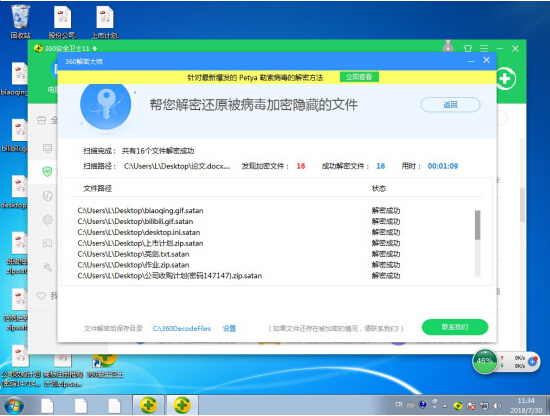The width and height of the screenshot is (550, 416).
Task: Click the 返回 button
Action: pyautogui.click(x=450, y=105)
